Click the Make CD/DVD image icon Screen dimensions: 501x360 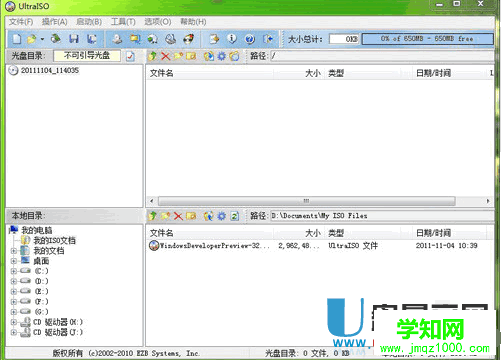point(117,39)
